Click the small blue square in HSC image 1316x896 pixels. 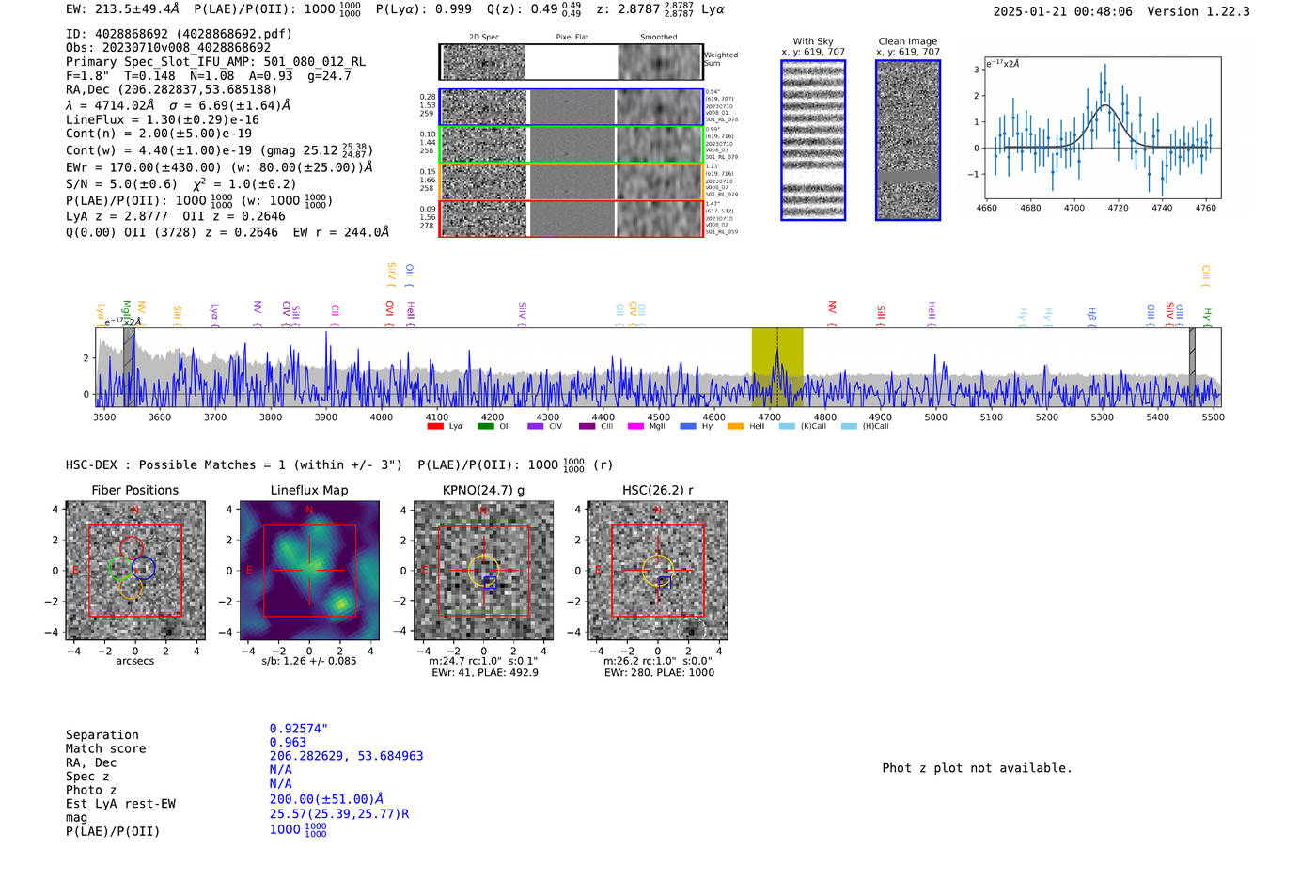click(665, 583)
